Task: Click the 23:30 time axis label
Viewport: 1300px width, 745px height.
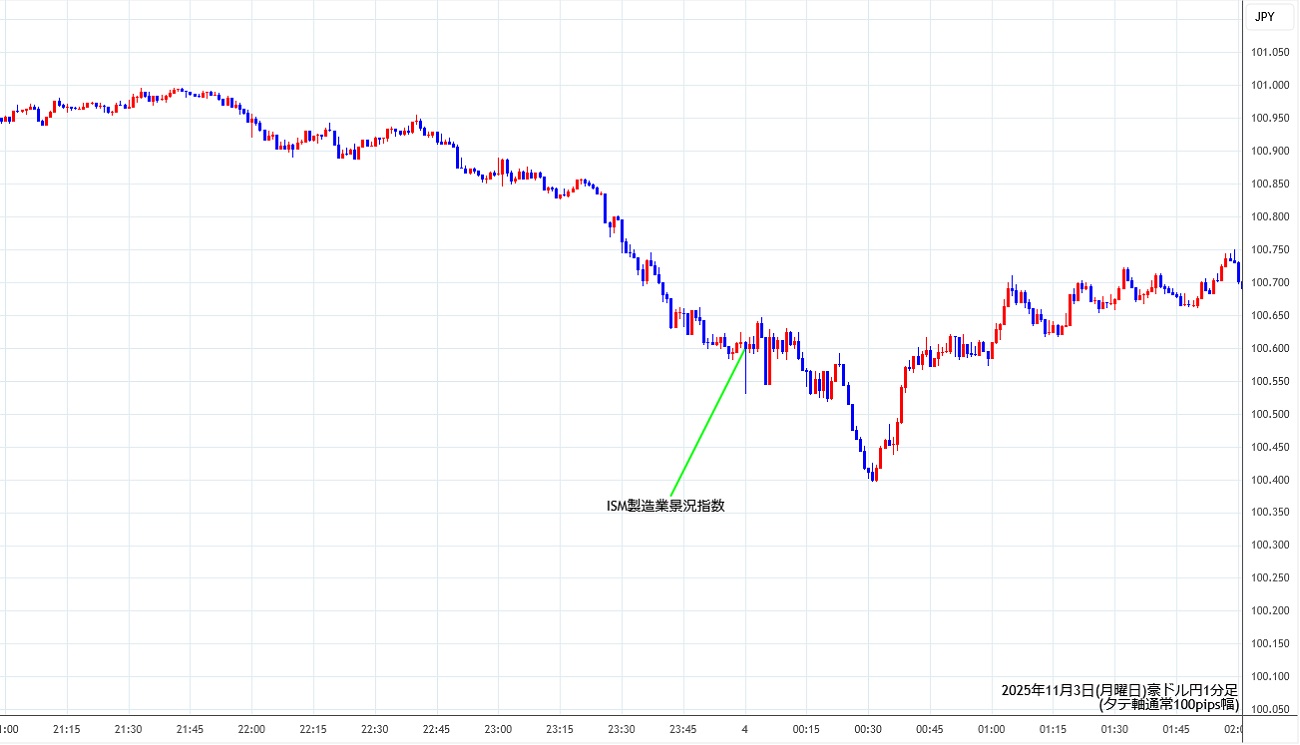Action: point(622,730)
